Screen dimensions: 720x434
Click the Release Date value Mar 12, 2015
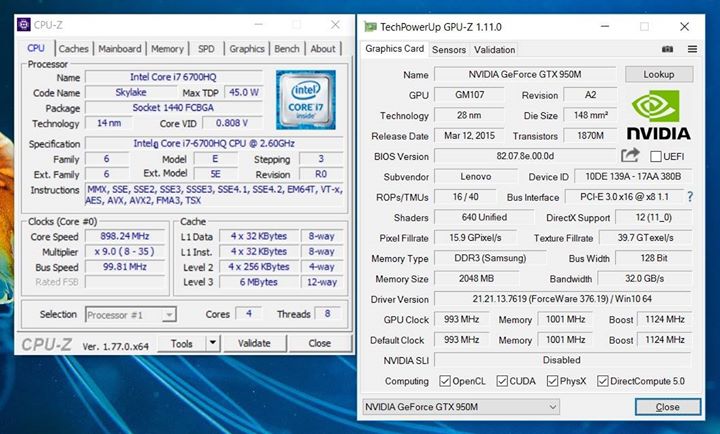coord(469,136)
